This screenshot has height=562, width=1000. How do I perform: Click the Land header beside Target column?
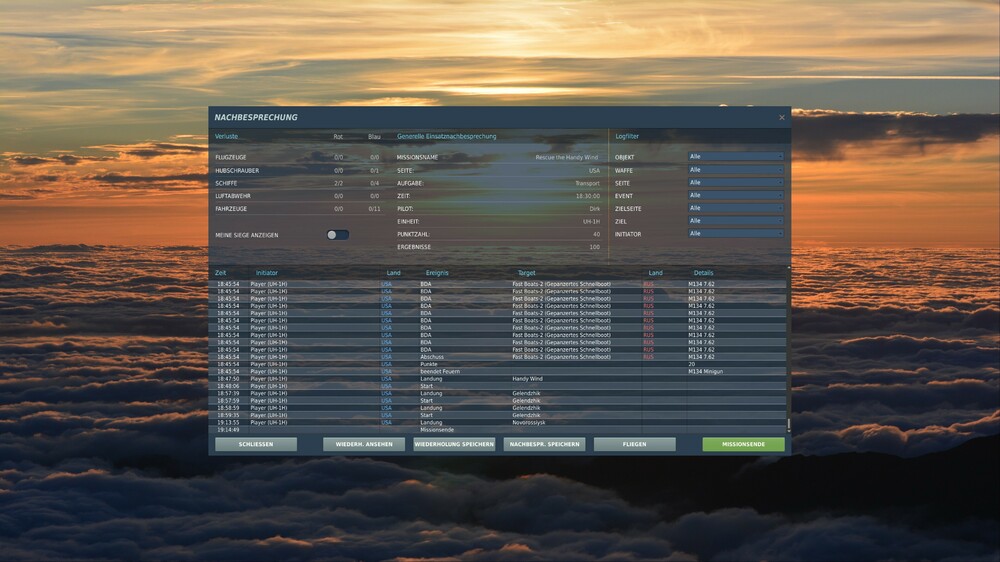coord(656,273)
